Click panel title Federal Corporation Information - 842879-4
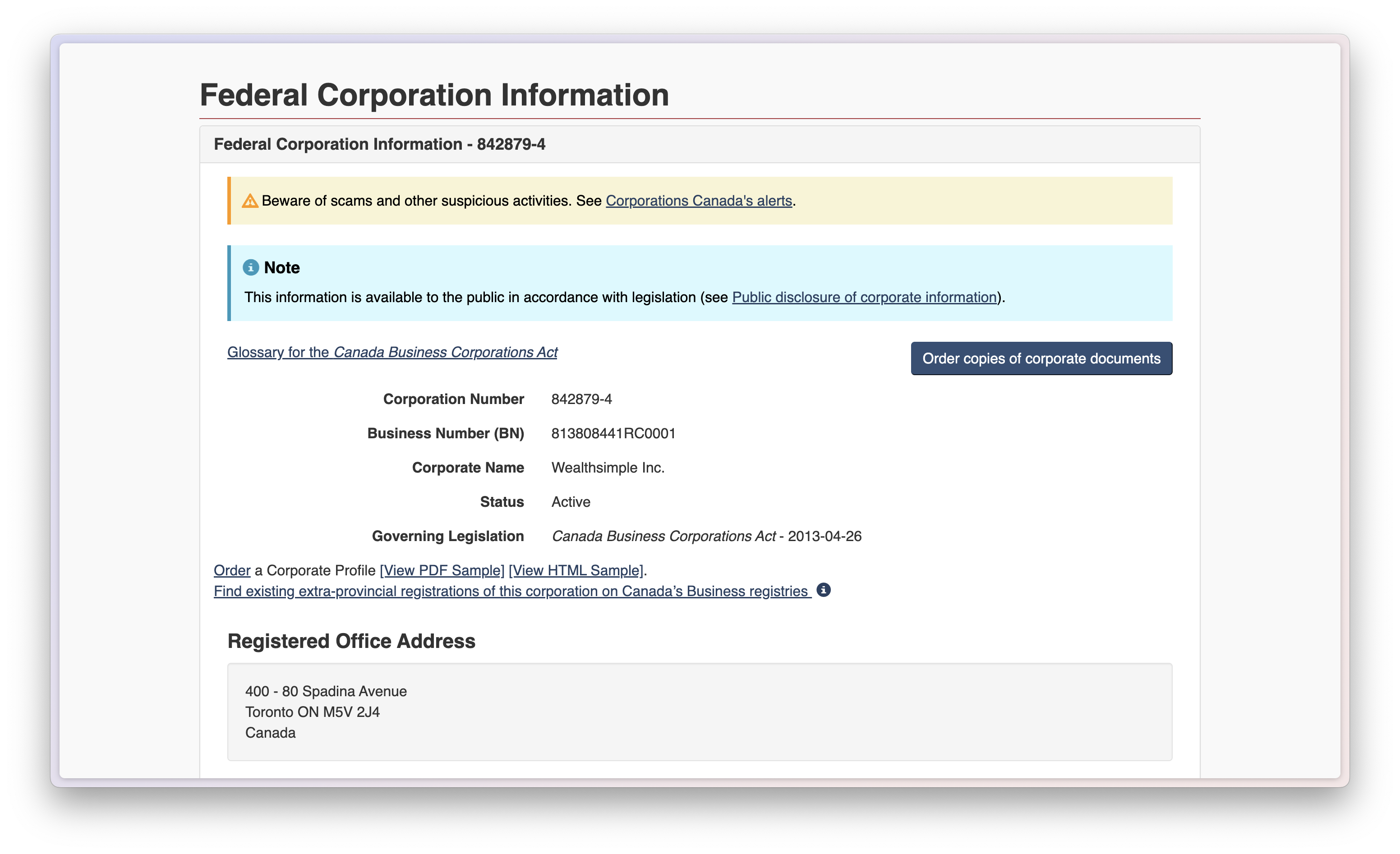The image size is (1400, 854). coord(380,144)
